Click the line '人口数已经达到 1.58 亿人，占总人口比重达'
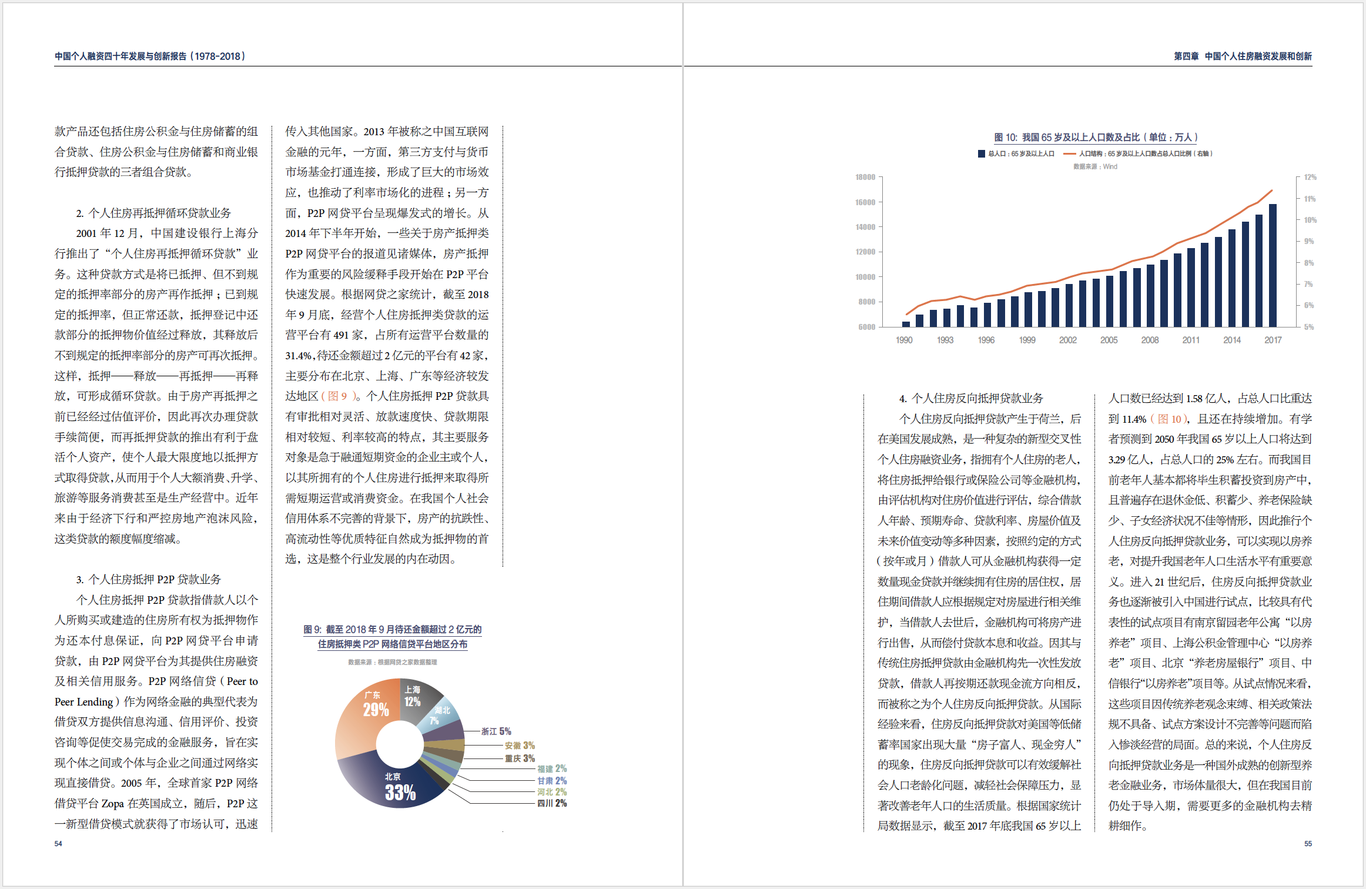Screen dimensions: 1366x889 tap(1211, 398)
